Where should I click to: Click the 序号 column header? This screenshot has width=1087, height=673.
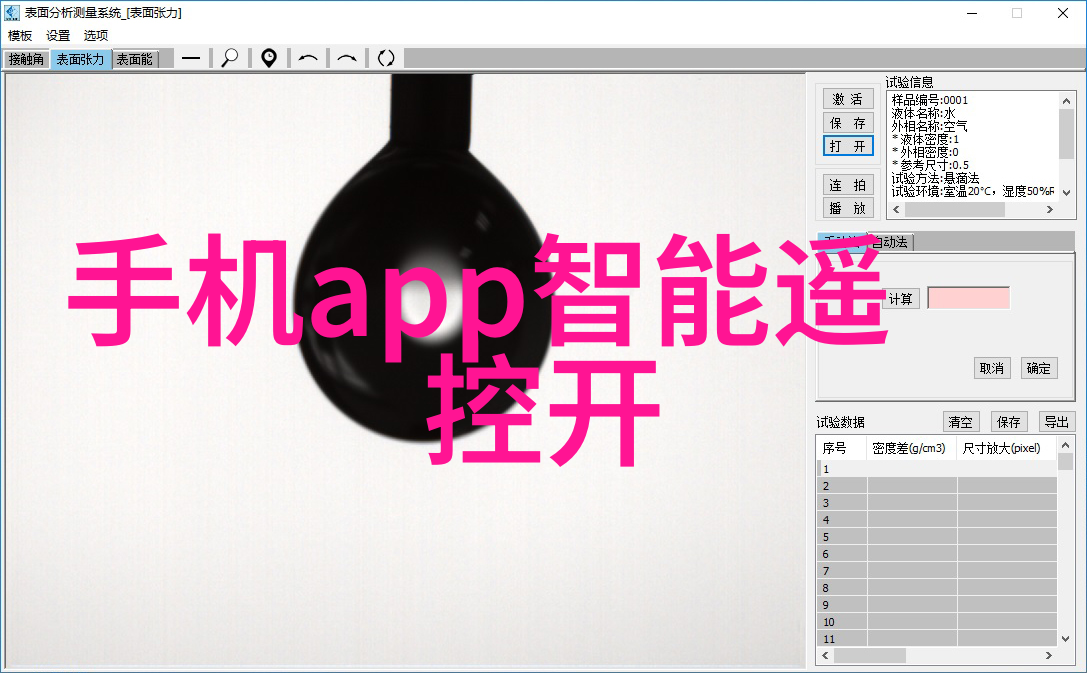tap(842, 448)
